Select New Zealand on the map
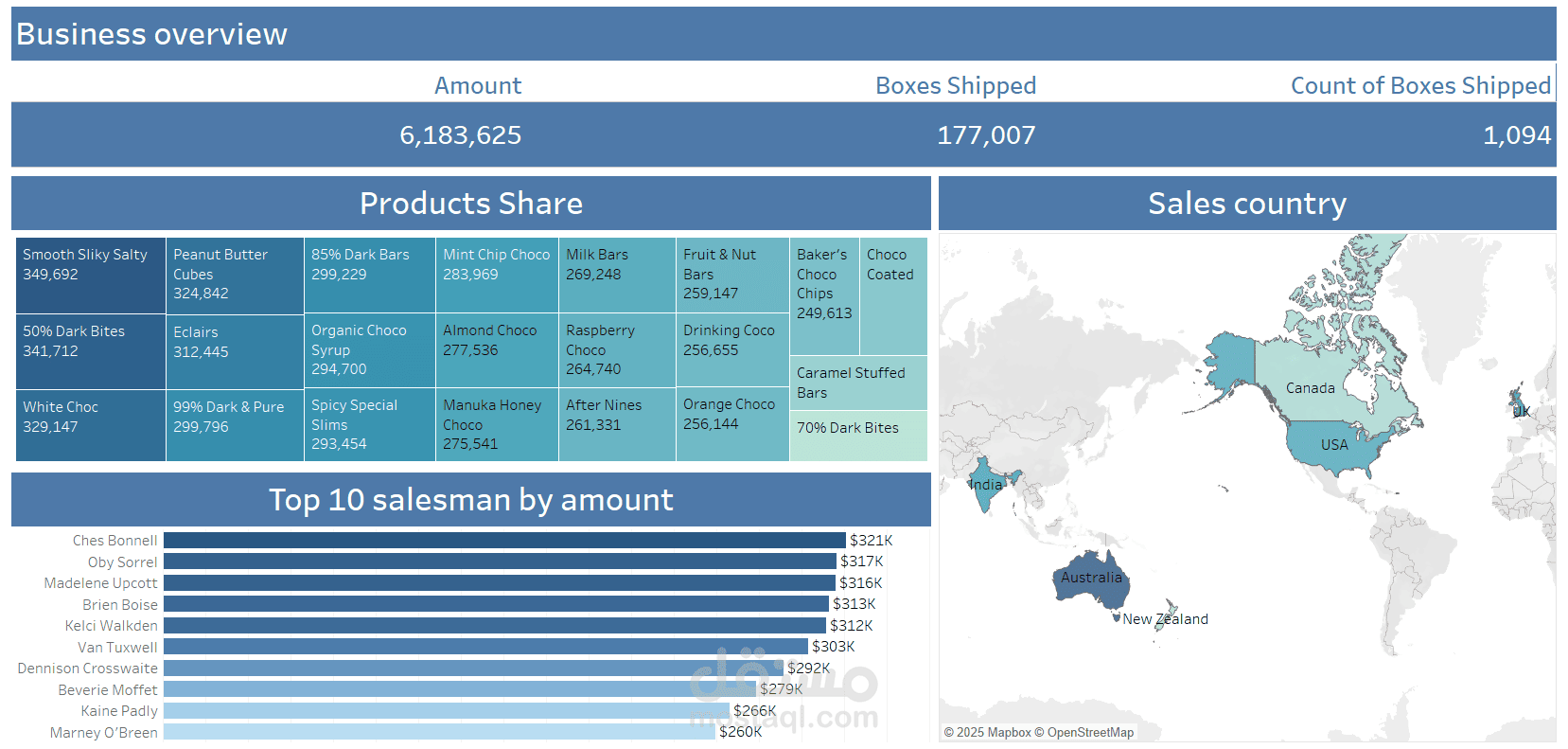The image size is (1568, 749). pyautogui.click(x=1165, y=619)
